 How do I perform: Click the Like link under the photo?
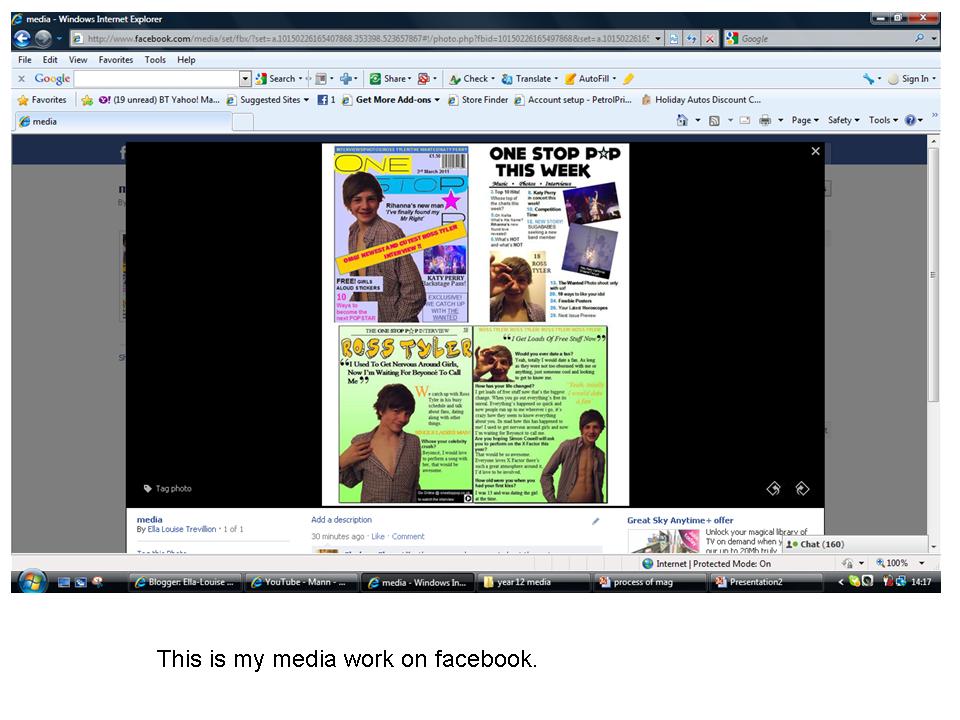click(x=378, y=536)
